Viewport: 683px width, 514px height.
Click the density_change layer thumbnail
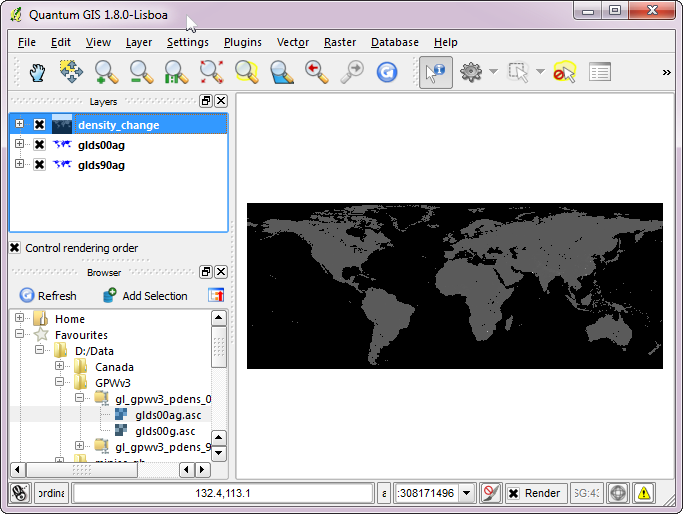tap(62, 124)
